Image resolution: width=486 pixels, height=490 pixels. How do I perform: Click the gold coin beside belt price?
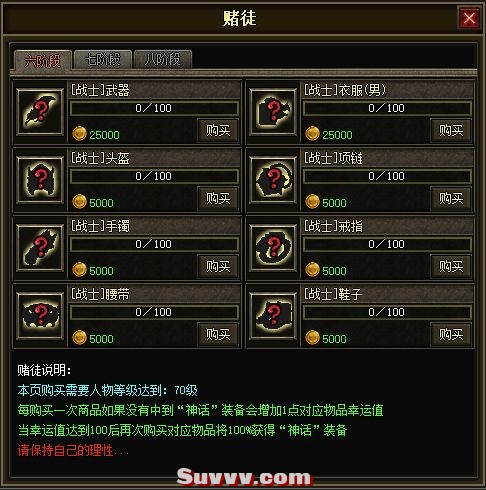(x=79, y=337)
